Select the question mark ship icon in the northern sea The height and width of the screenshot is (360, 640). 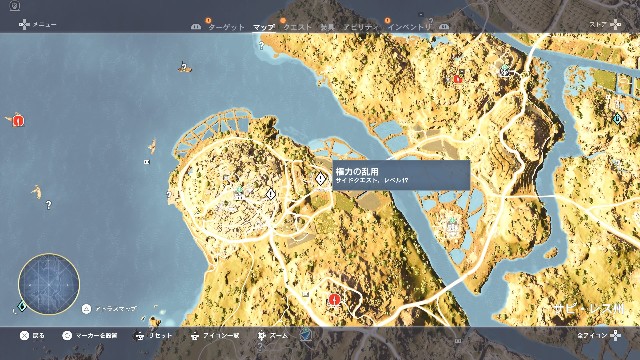184,67
